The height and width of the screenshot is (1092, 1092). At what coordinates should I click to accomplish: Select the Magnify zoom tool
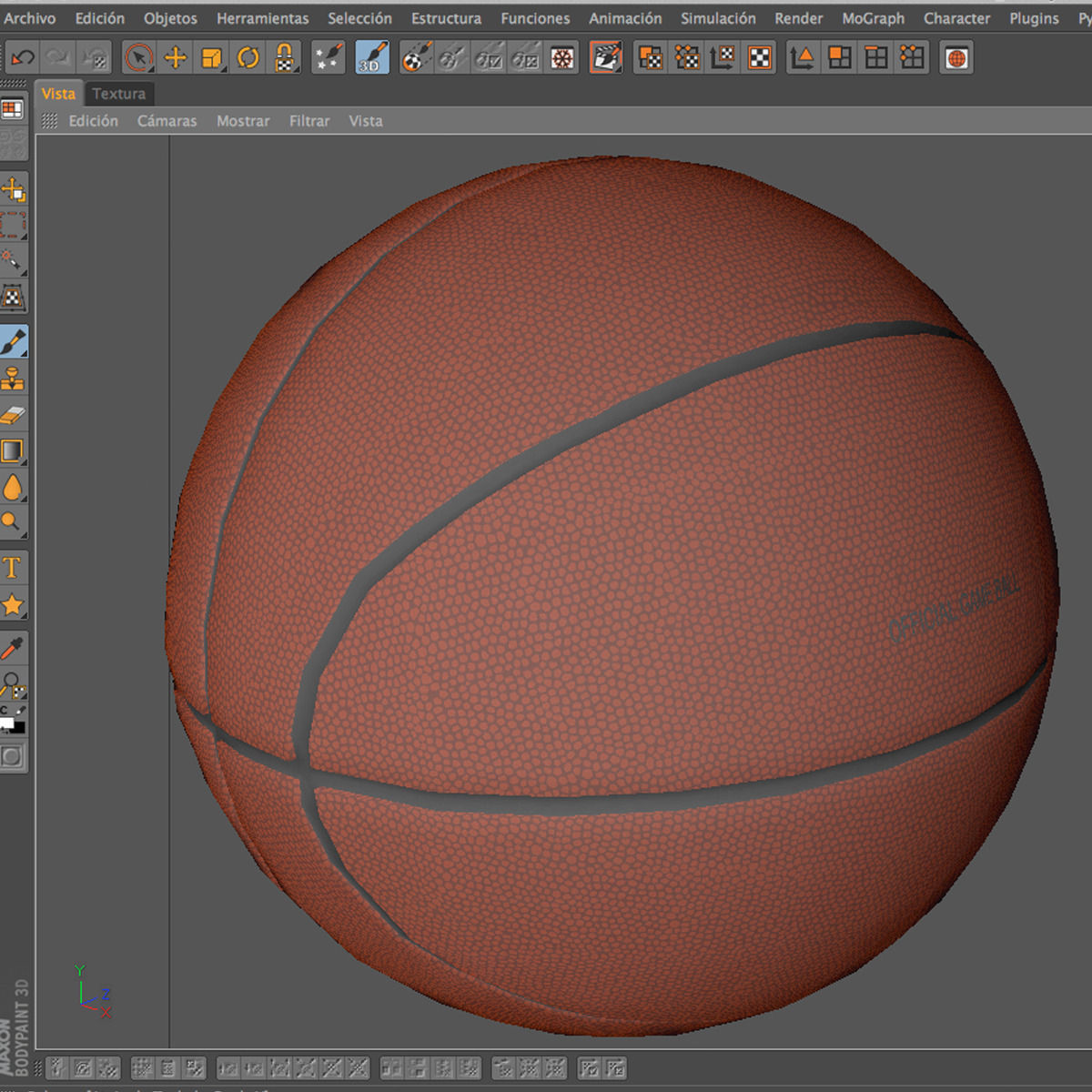(x=13, y=683)
